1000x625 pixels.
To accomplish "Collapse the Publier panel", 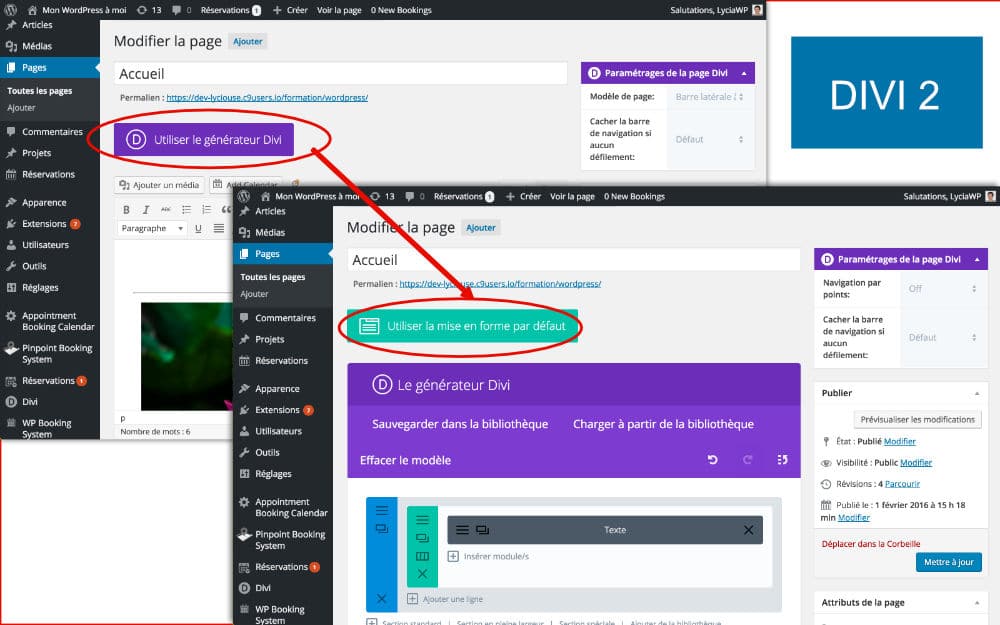I will [977, 393].
